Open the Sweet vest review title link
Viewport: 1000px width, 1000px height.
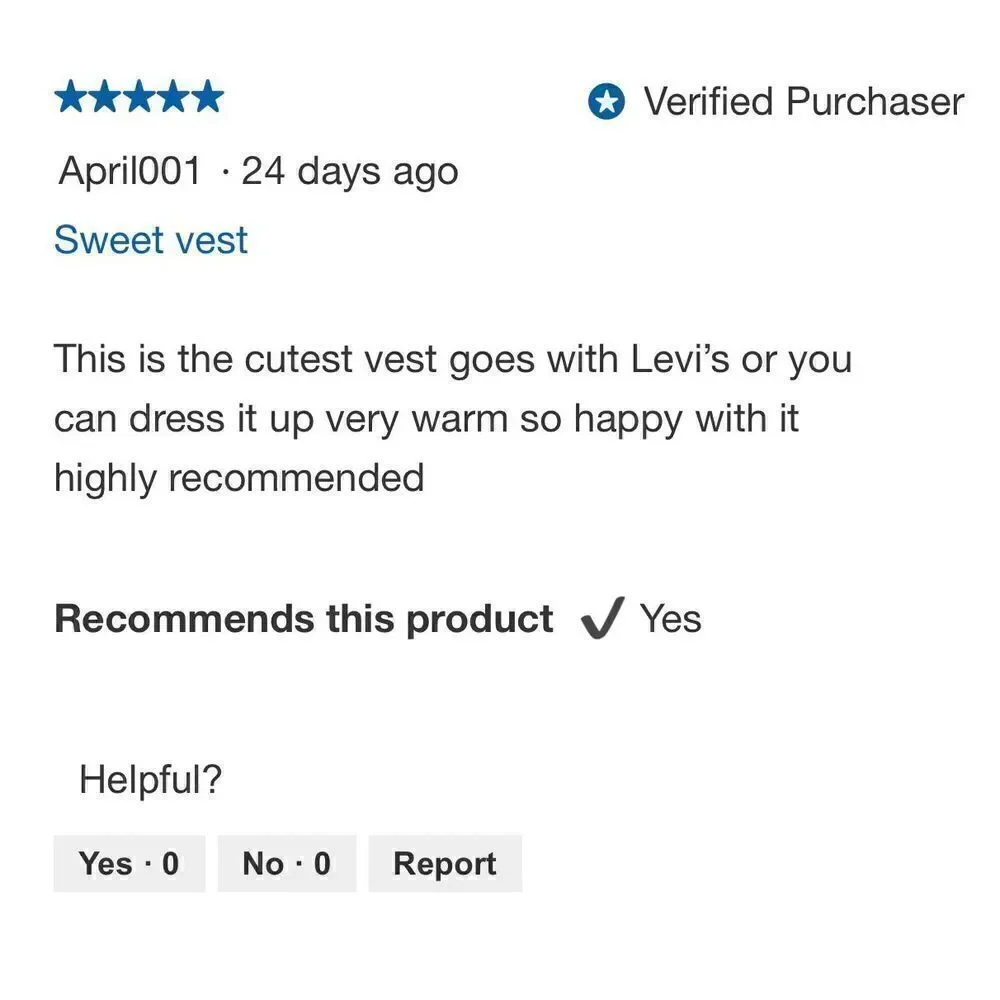click(151, 240)
